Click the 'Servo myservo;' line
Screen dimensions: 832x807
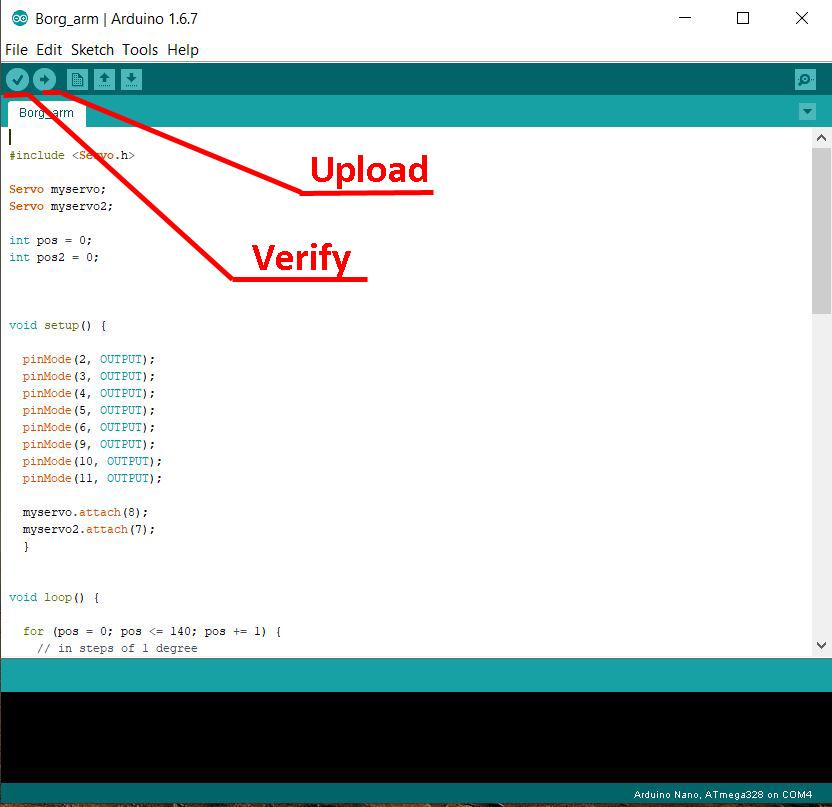click(57, 189)
